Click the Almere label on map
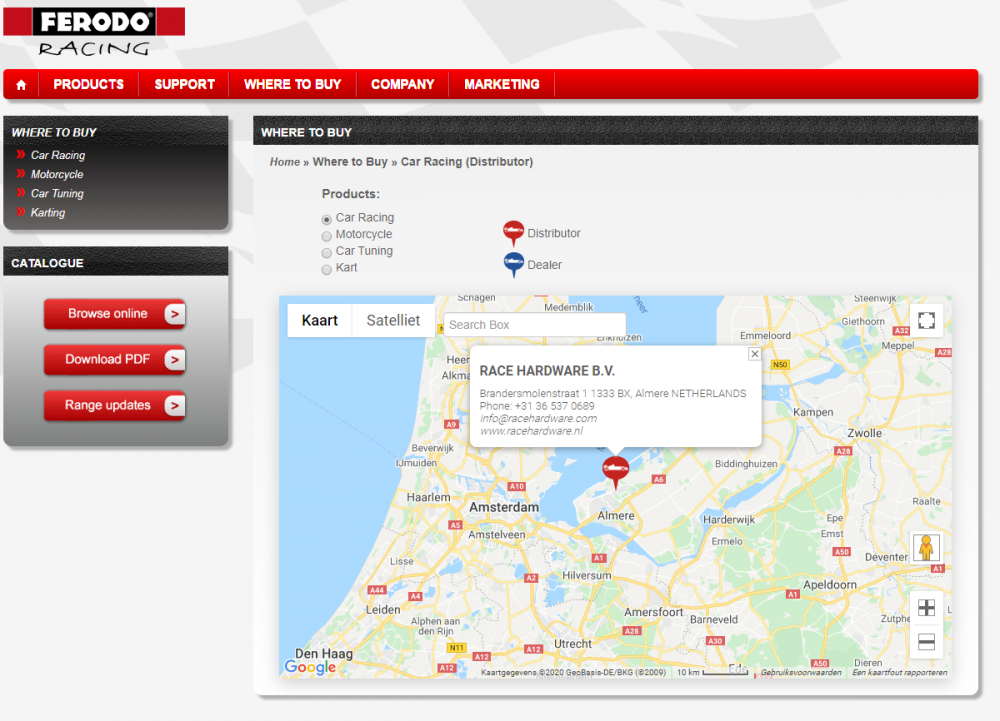Image resolution: width=1000 pixels, height=721 pixels. [x=616, y=516]
